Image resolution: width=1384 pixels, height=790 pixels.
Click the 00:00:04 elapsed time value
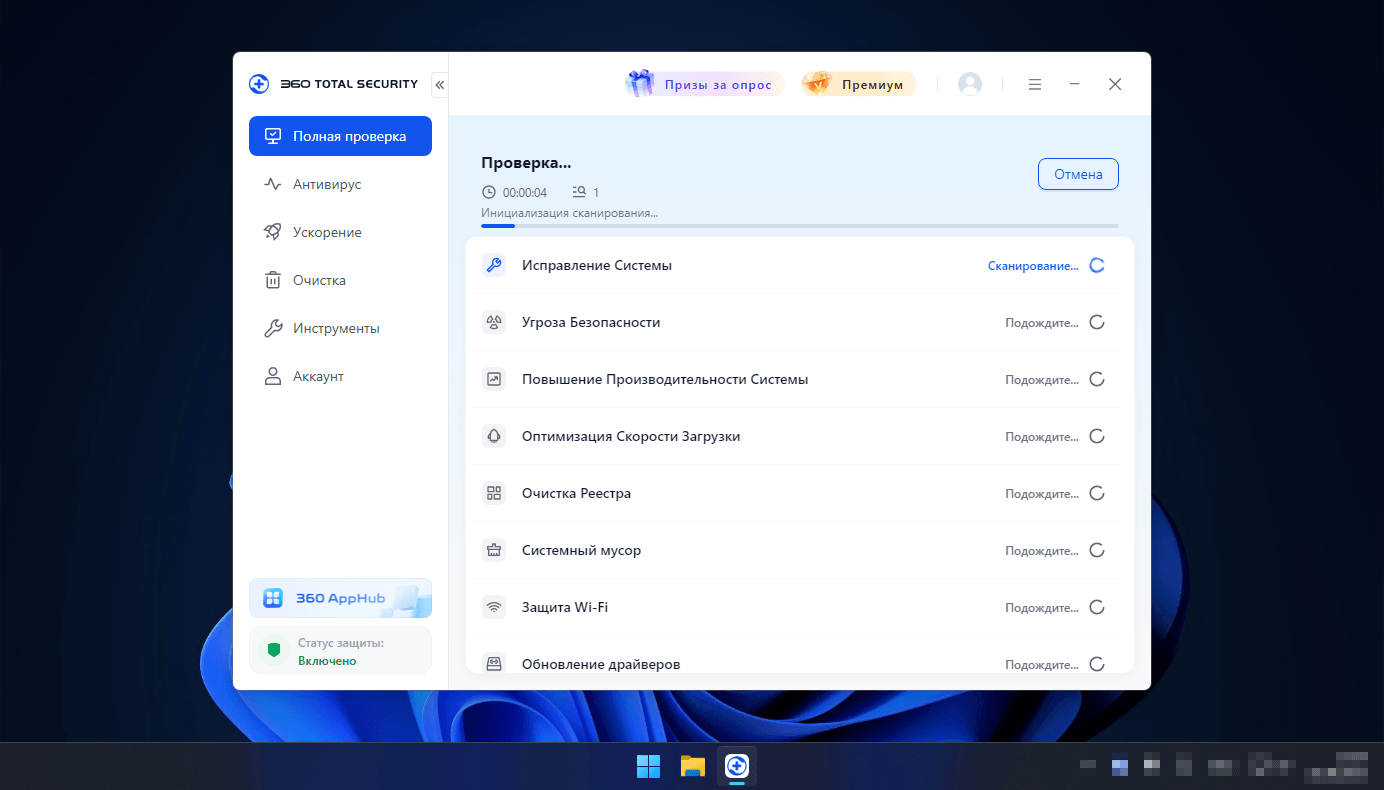point(525,193)
